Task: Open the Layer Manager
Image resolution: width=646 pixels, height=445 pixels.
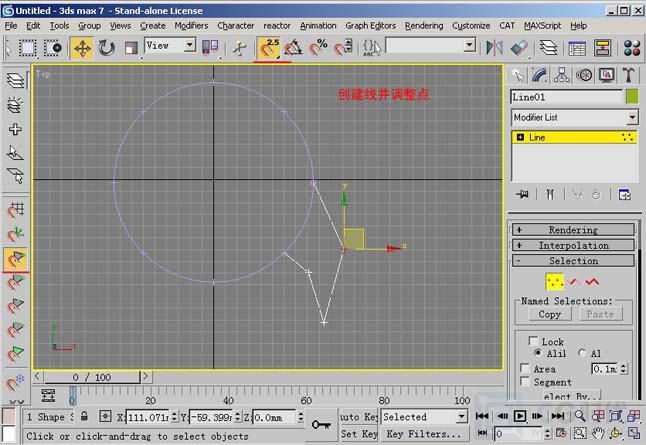Action: (548, 48)
